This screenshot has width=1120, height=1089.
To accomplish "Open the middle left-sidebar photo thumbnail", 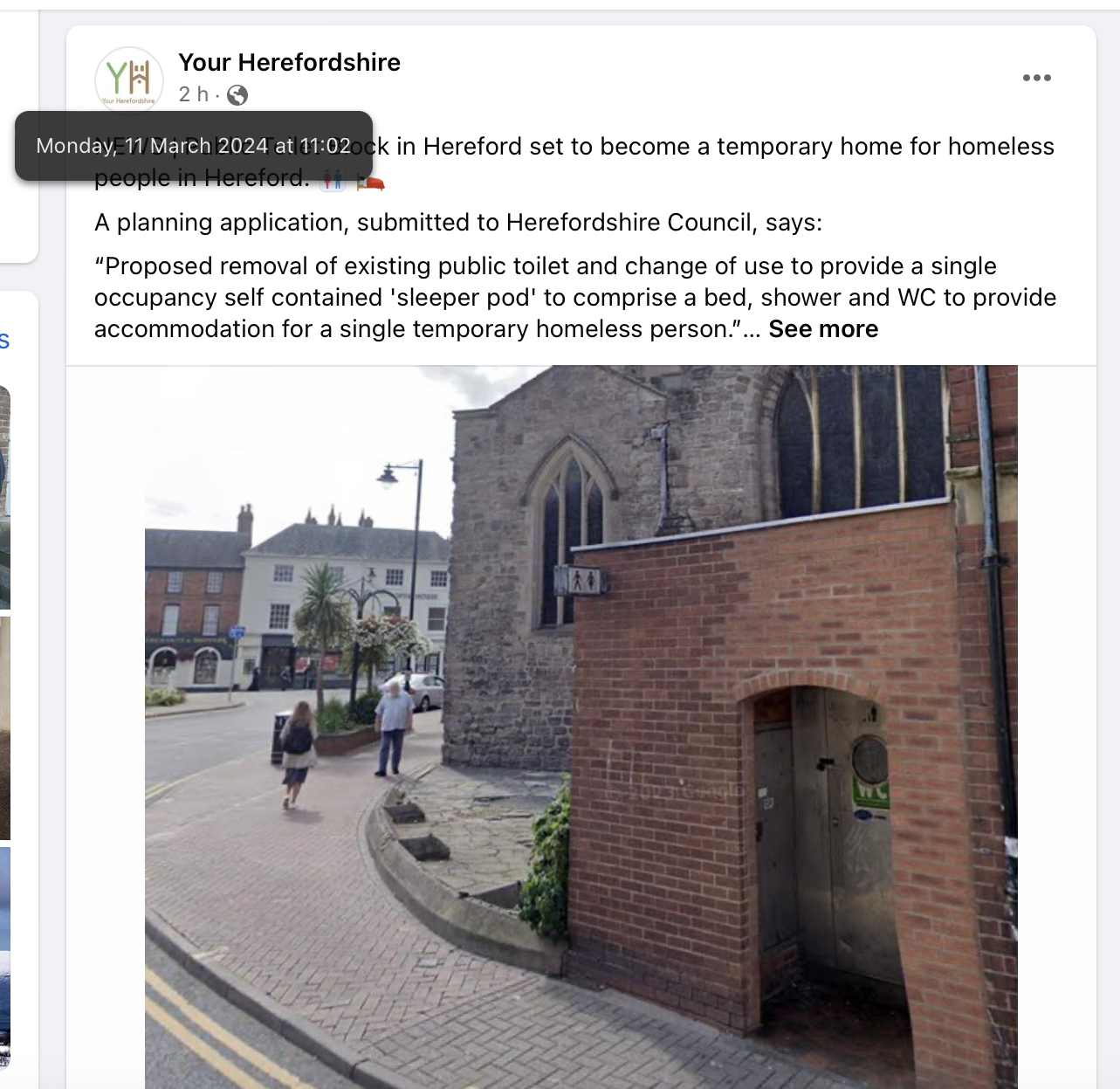I will (x=4, y=727).
